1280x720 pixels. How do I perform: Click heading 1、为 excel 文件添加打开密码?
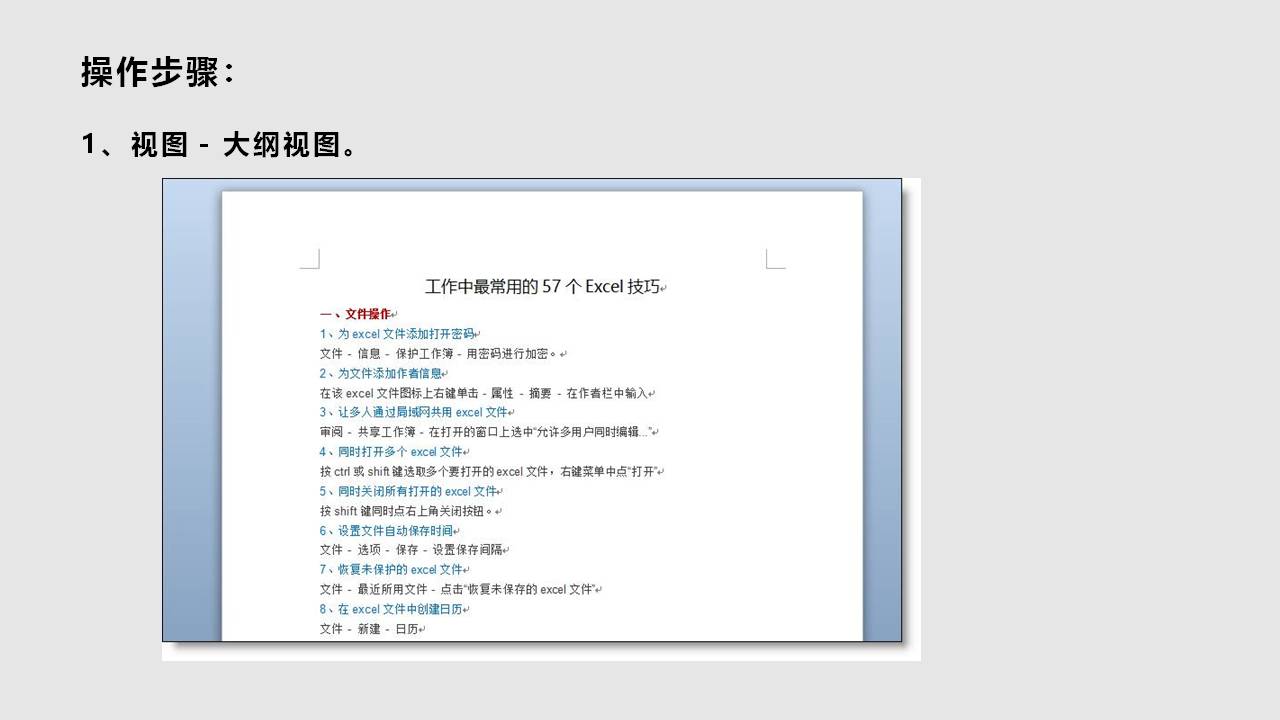click(398, 334)
